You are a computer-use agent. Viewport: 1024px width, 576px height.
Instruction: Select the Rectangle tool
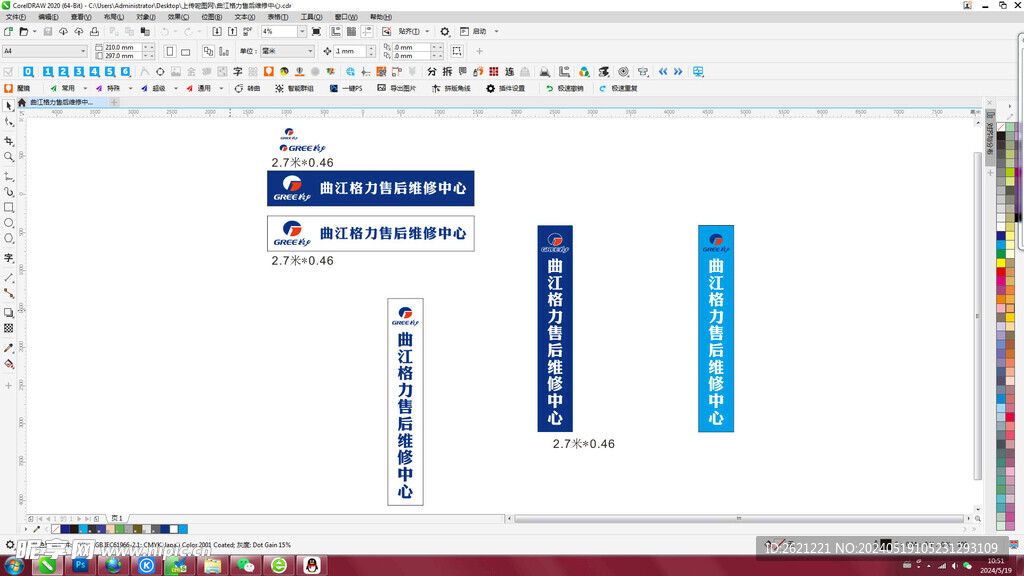[8, 207]
